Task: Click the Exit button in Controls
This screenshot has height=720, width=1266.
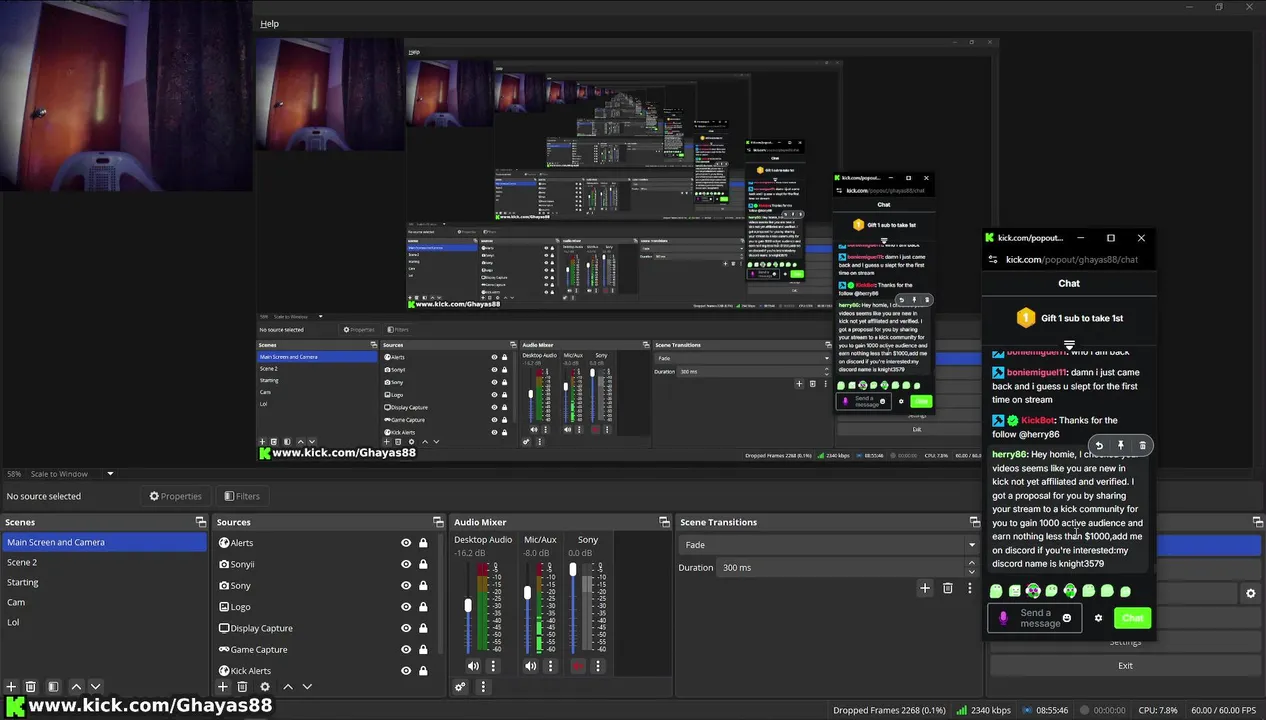Action: (x=1125, y=666)
